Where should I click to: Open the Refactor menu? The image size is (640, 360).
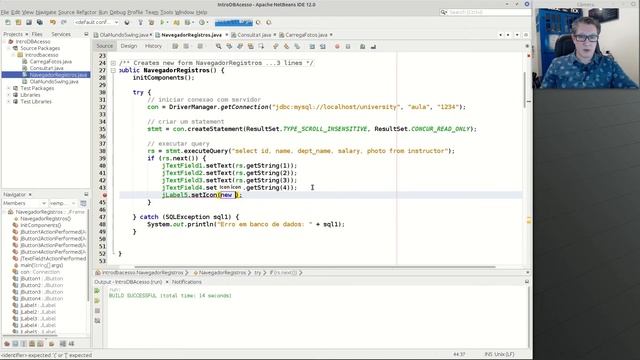pos(87,13)
